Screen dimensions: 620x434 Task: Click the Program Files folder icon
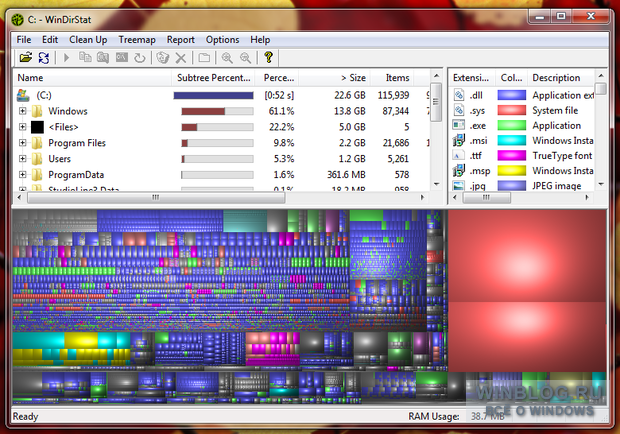point(37,143)
